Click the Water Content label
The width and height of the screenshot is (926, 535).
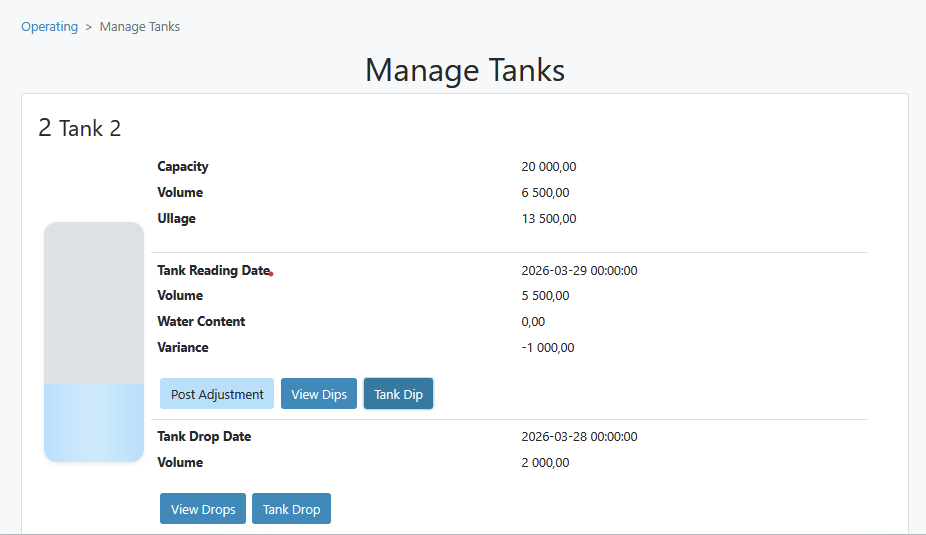coord(201,322)
